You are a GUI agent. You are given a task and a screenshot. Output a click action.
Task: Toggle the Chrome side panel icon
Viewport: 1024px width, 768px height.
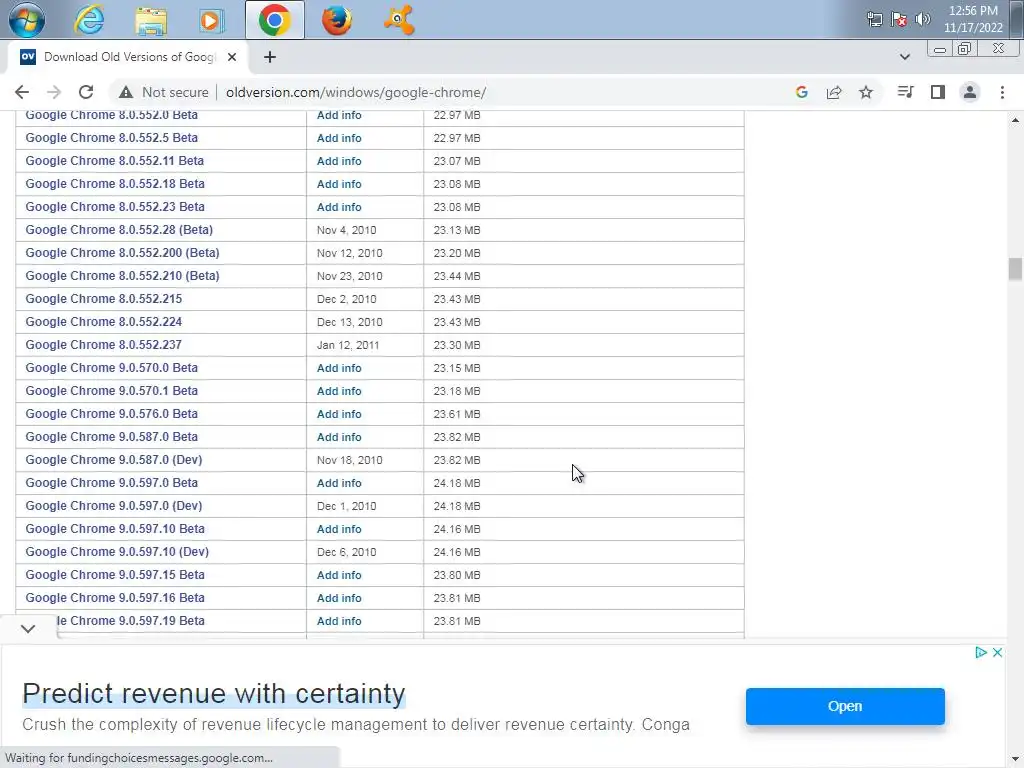click(938, 92)
